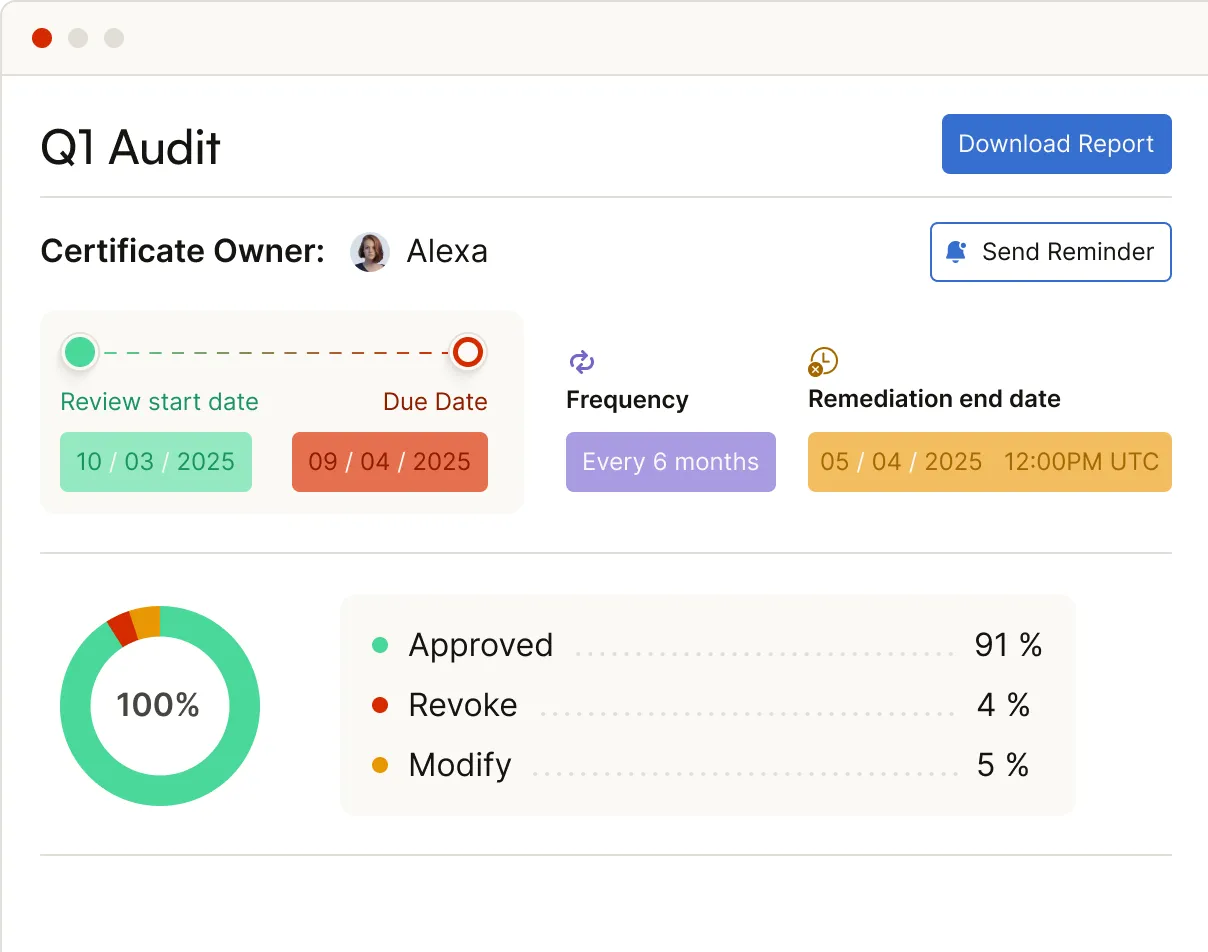Click the Frequency label

(x=627, y=400)
